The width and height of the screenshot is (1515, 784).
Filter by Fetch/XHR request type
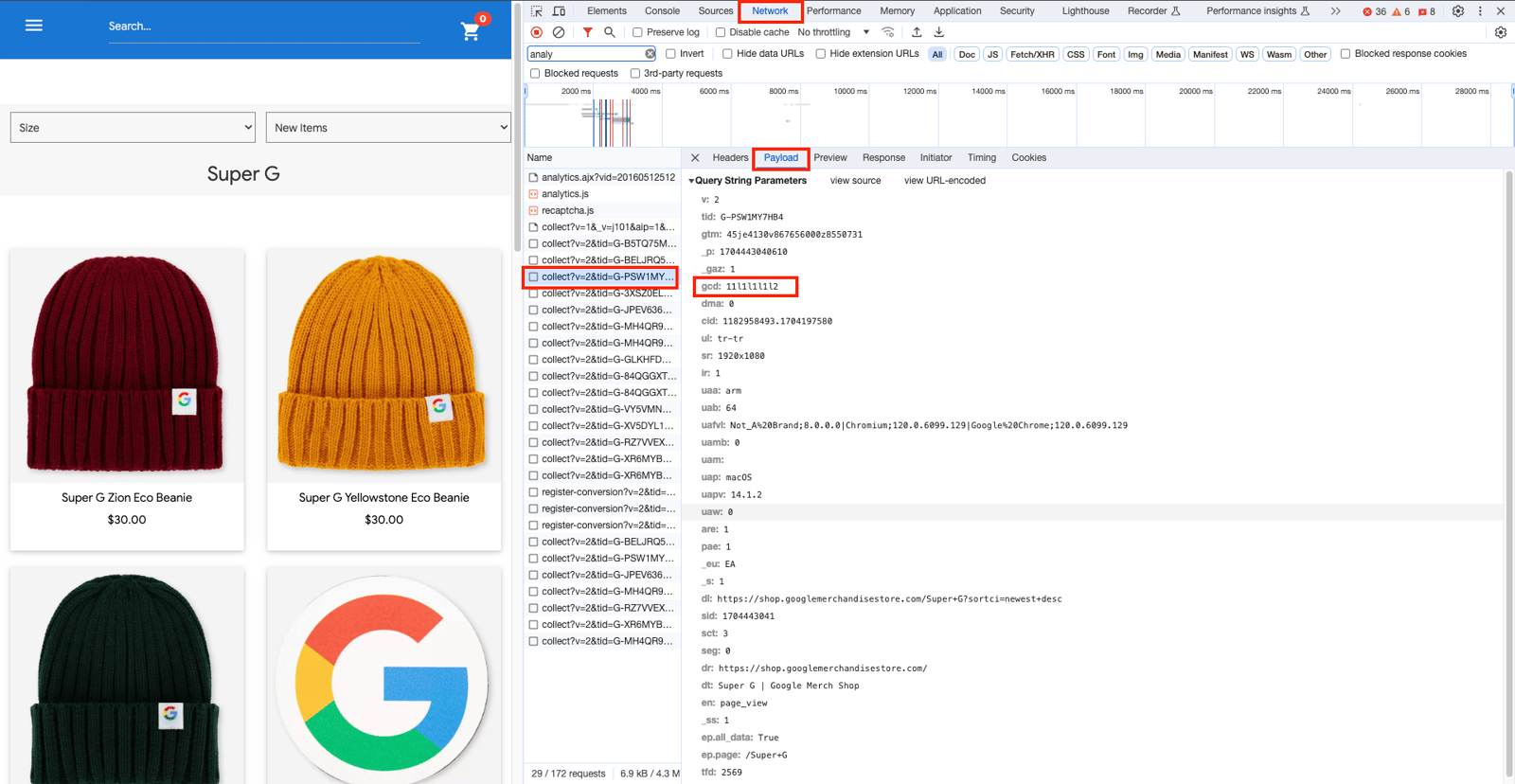(x=1032, y=54)
